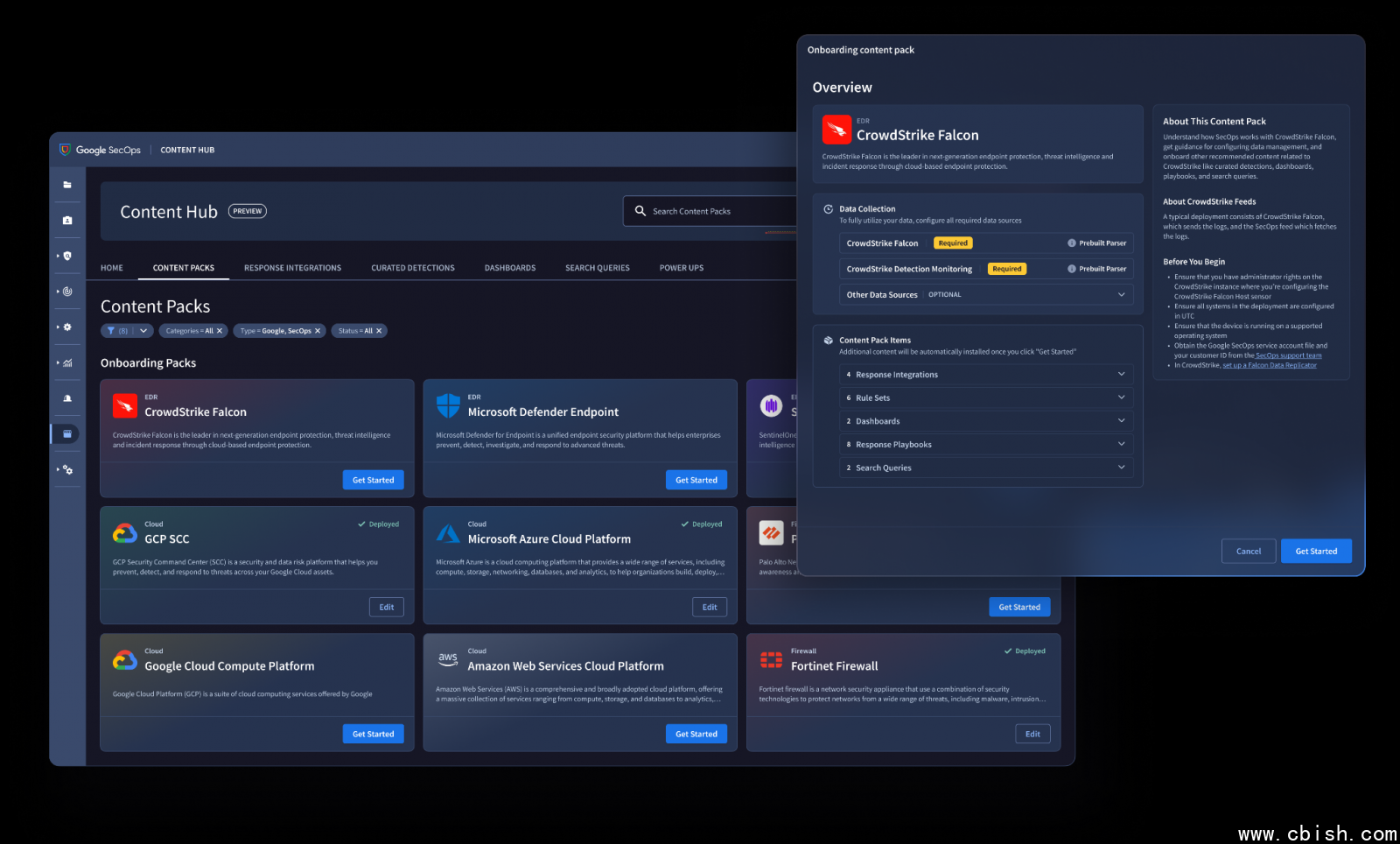Open the highlighted Content Hub sidebar icon
The image size is (1400, 844).
[67, 433]
